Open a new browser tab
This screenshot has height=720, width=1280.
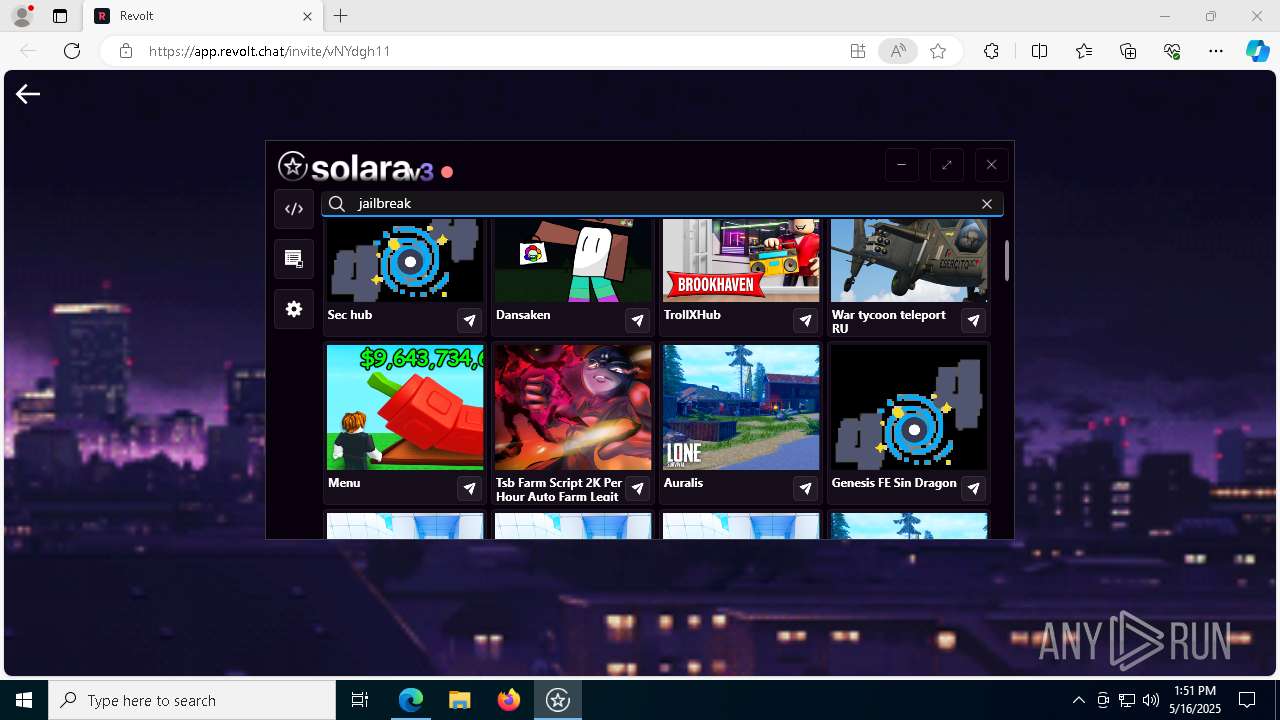[x=341, y=16]
